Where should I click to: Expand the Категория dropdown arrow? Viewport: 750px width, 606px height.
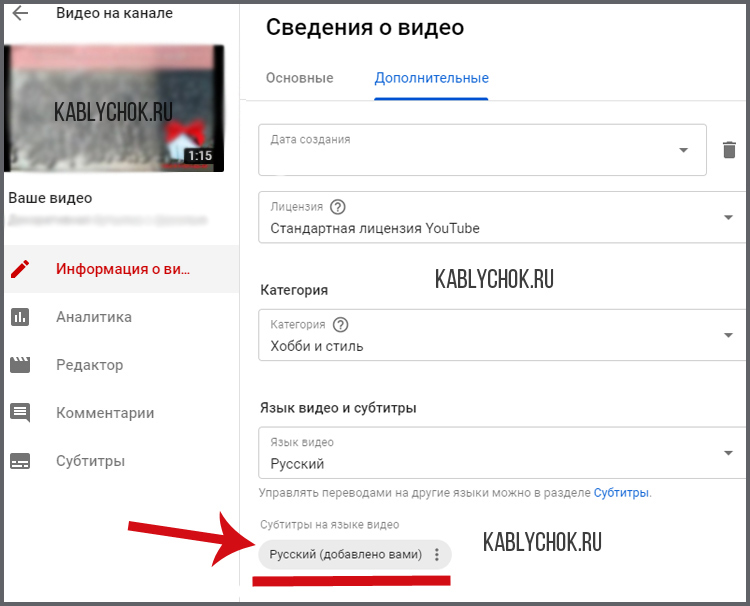728,335
